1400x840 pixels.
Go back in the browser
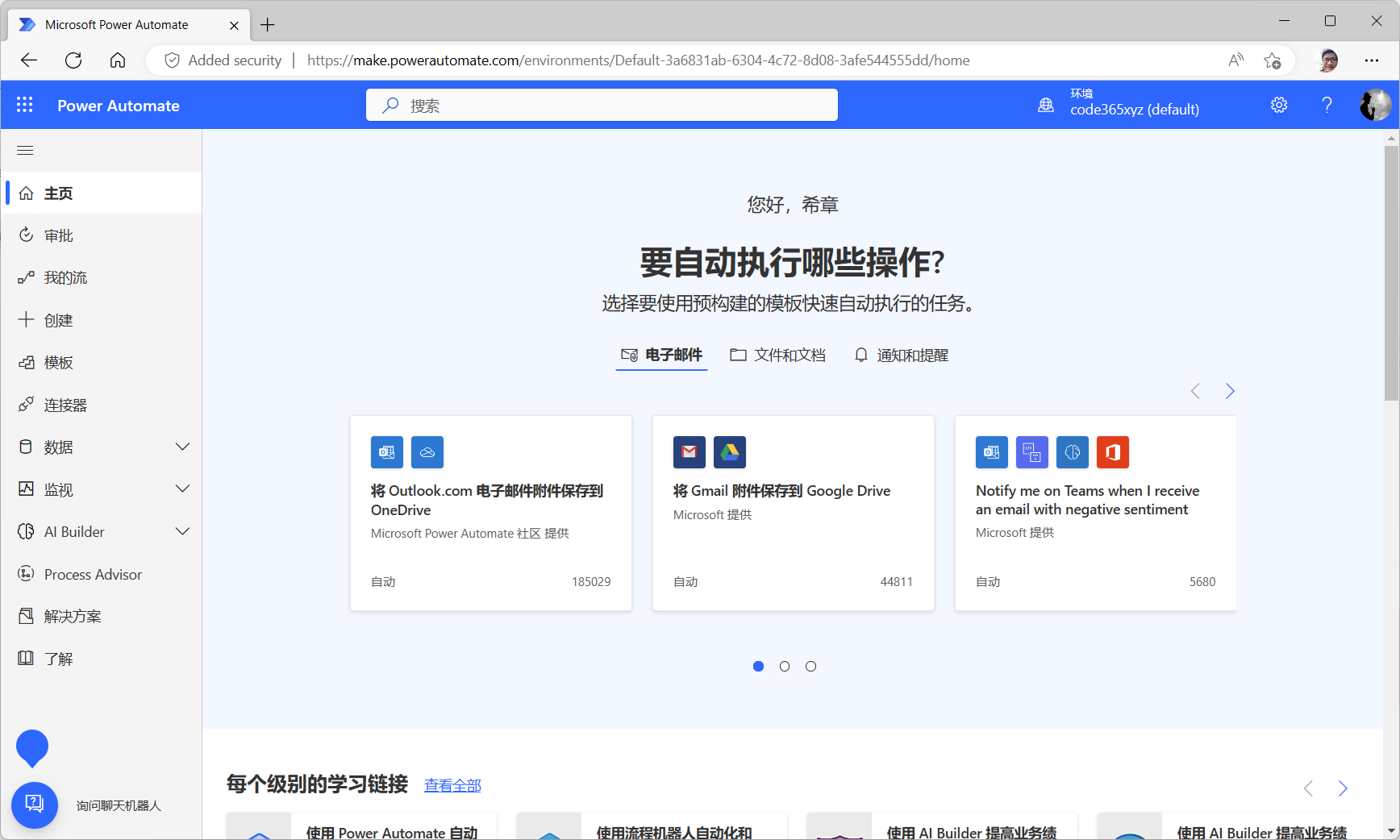click(x=29, y=60)
